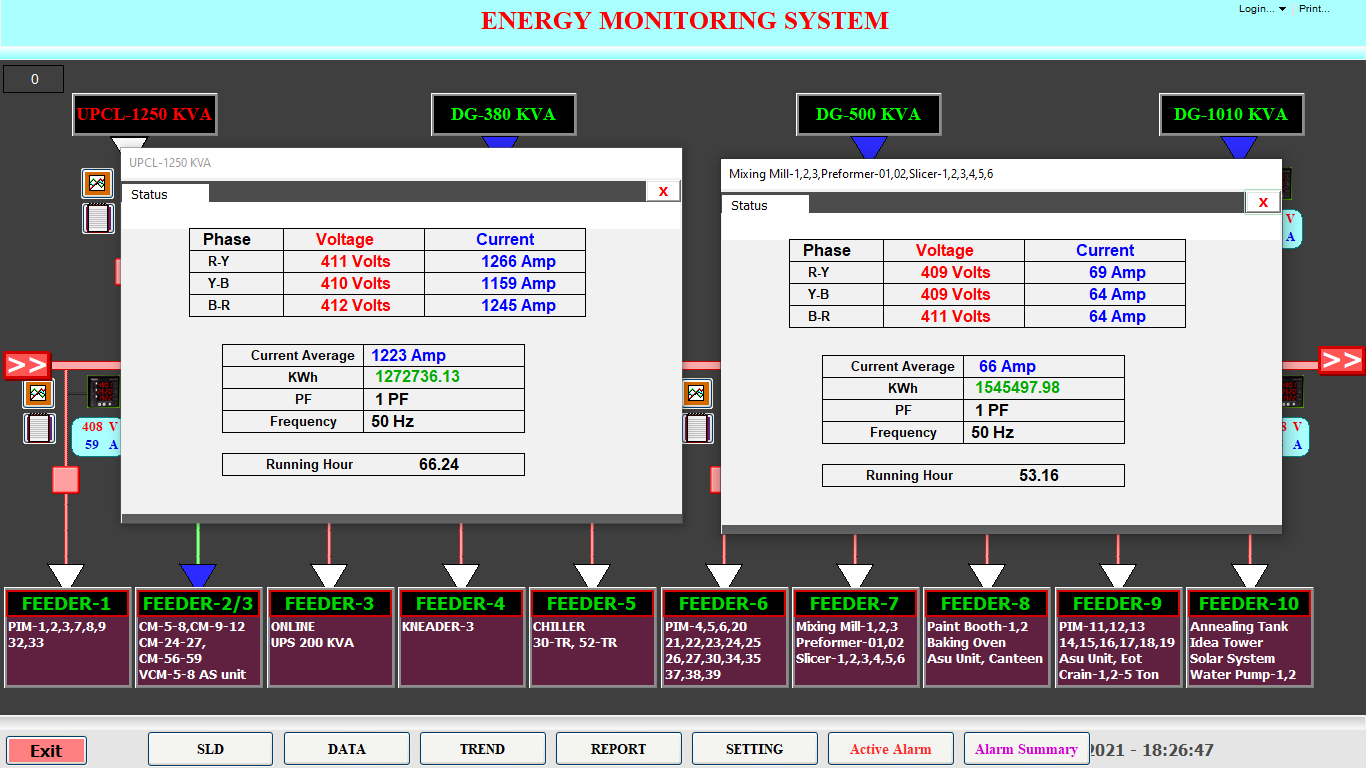Open notebook icon between the two status popups

click(698, 428)
